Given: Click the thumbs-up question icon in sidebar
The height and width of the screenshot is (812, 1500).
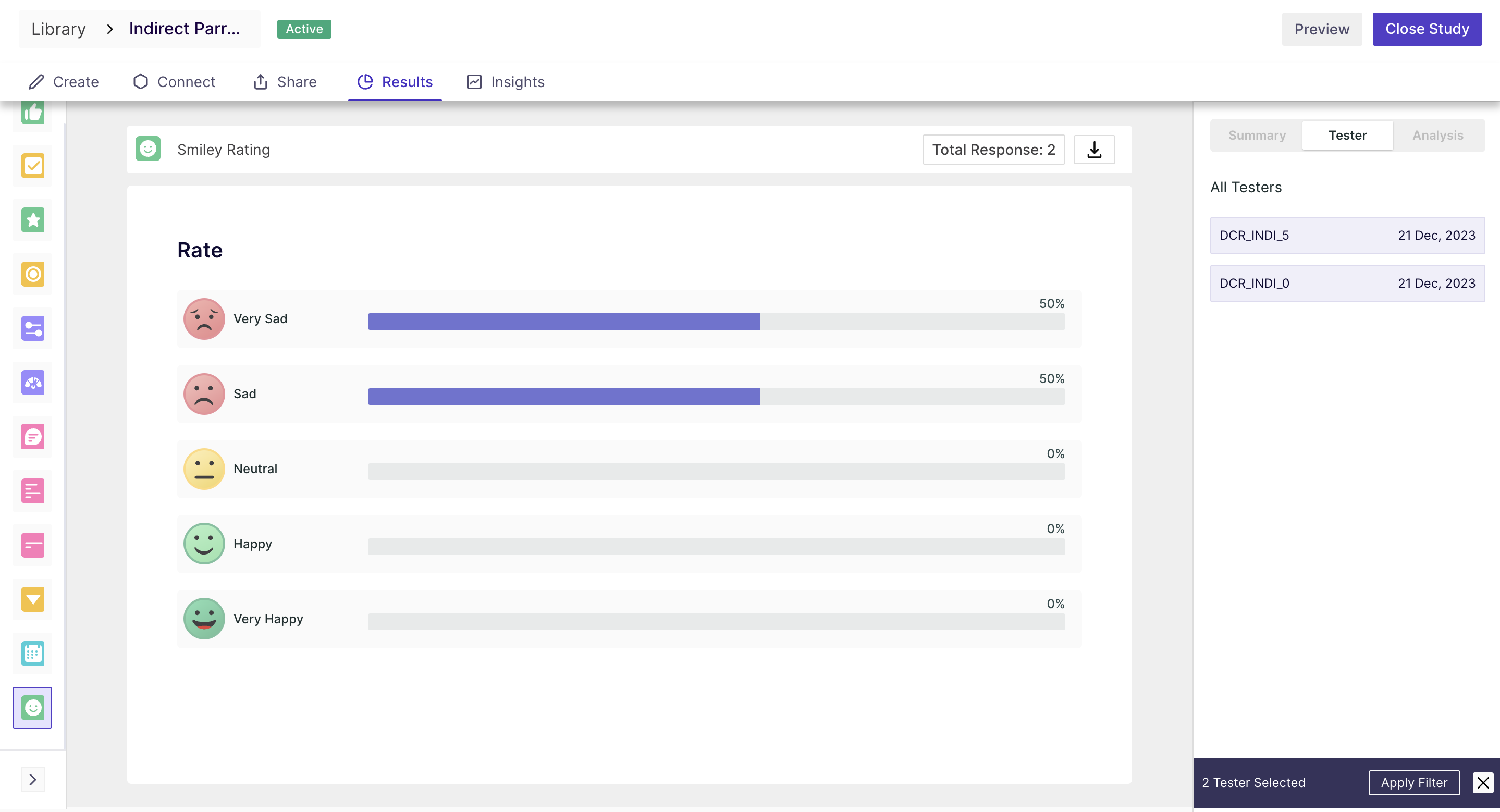Looking at the screenshot, I should pyautogui.click(x=33, y=113).
